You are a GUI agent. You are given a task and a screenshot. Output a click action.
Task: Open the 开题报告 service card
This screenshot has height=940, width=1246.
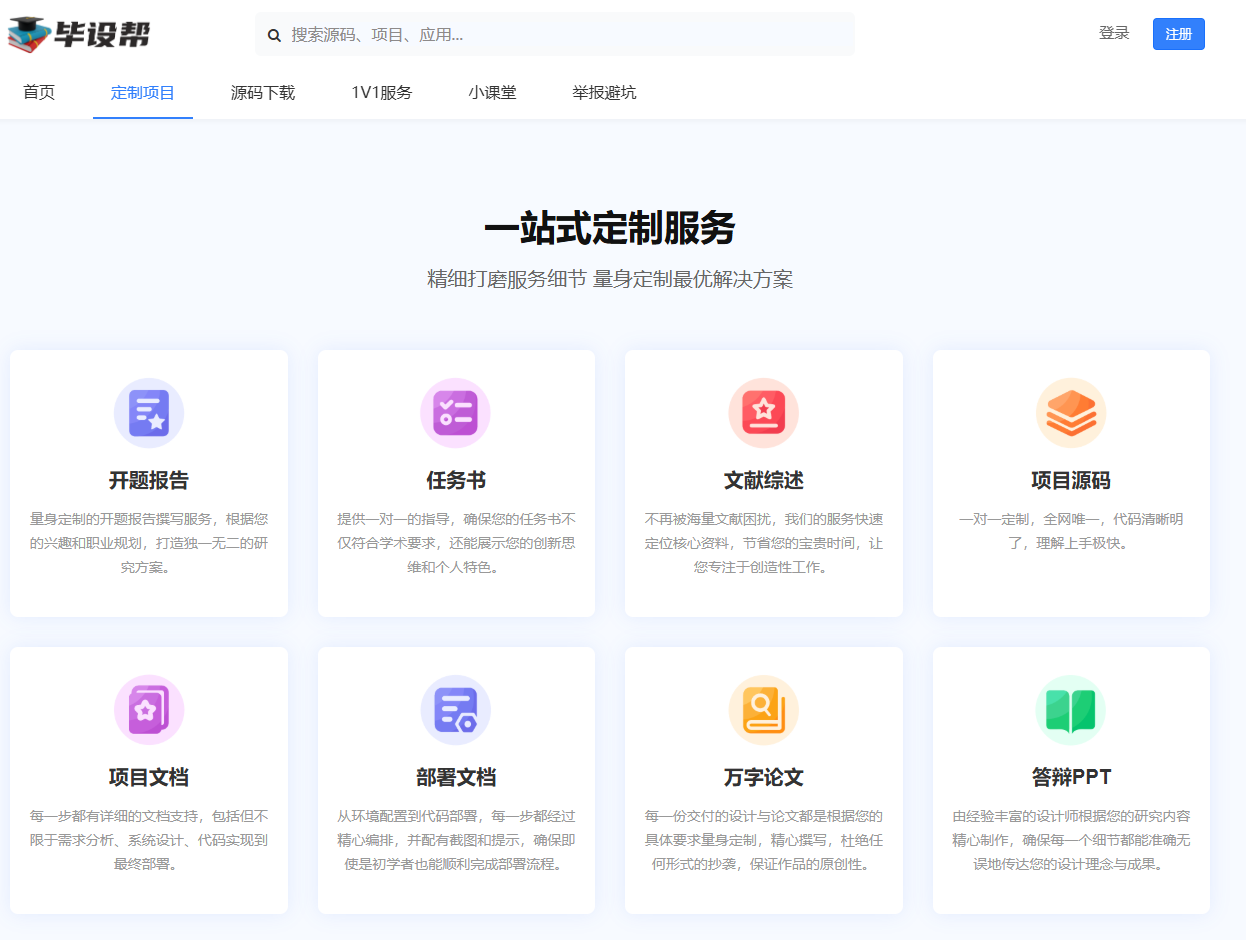148,483
